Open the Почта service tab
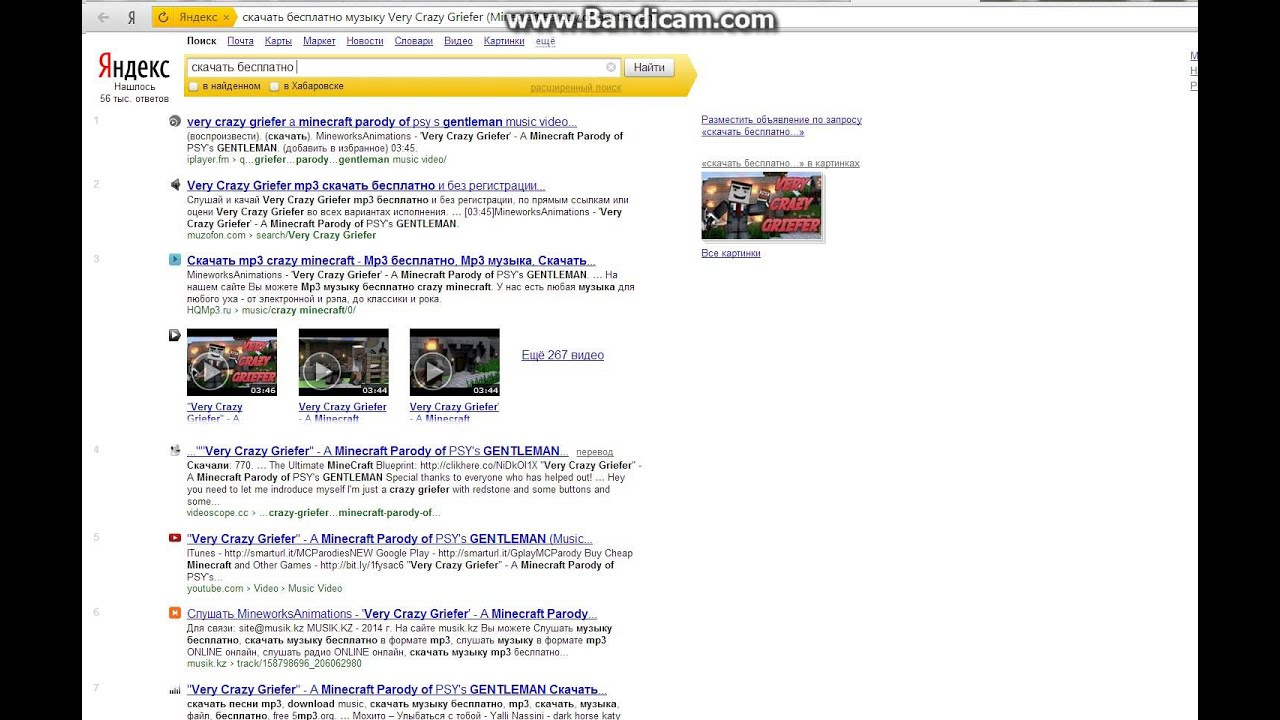Image resolution: width=1280 pixels, height=720 pixels. coord(240,41)
